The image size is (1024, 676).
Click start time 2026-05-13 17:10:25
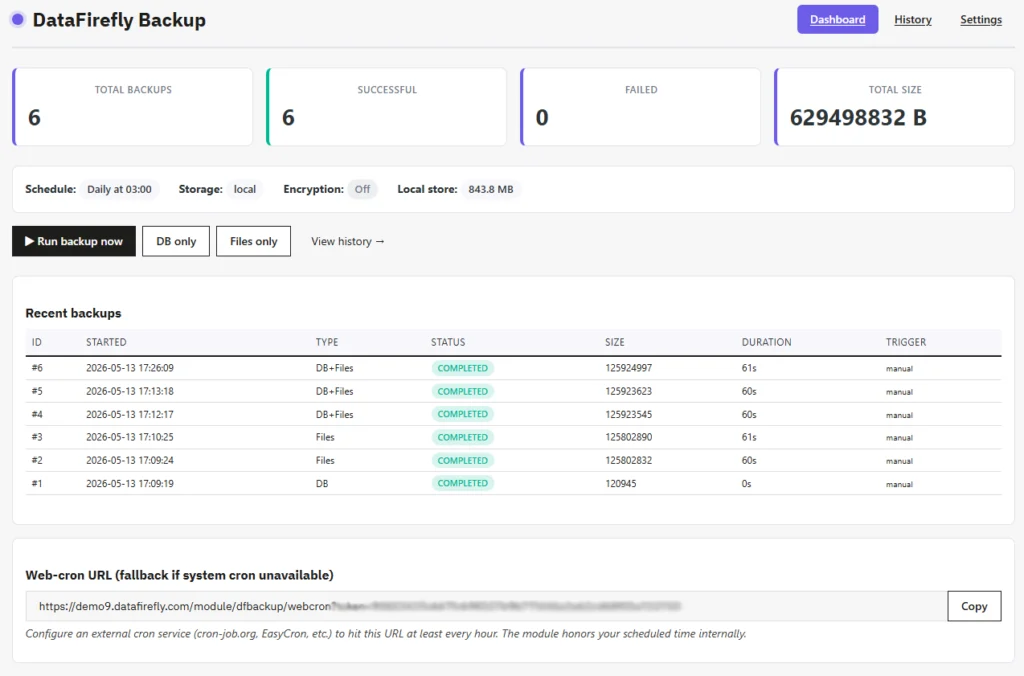(130, 437)
